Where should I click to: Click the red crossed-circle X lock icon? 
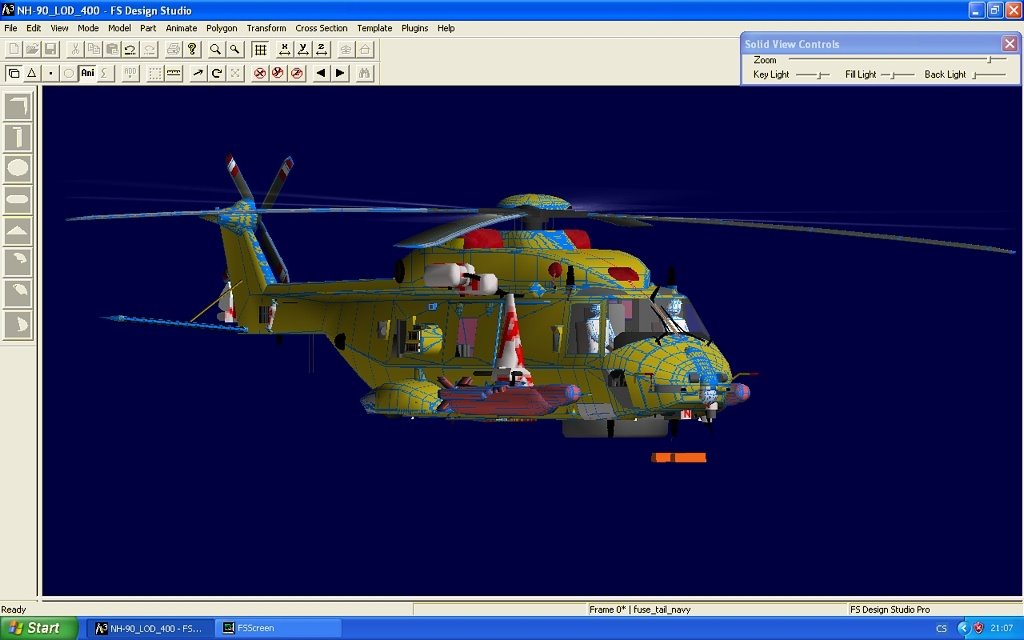(x=260, y=73)
